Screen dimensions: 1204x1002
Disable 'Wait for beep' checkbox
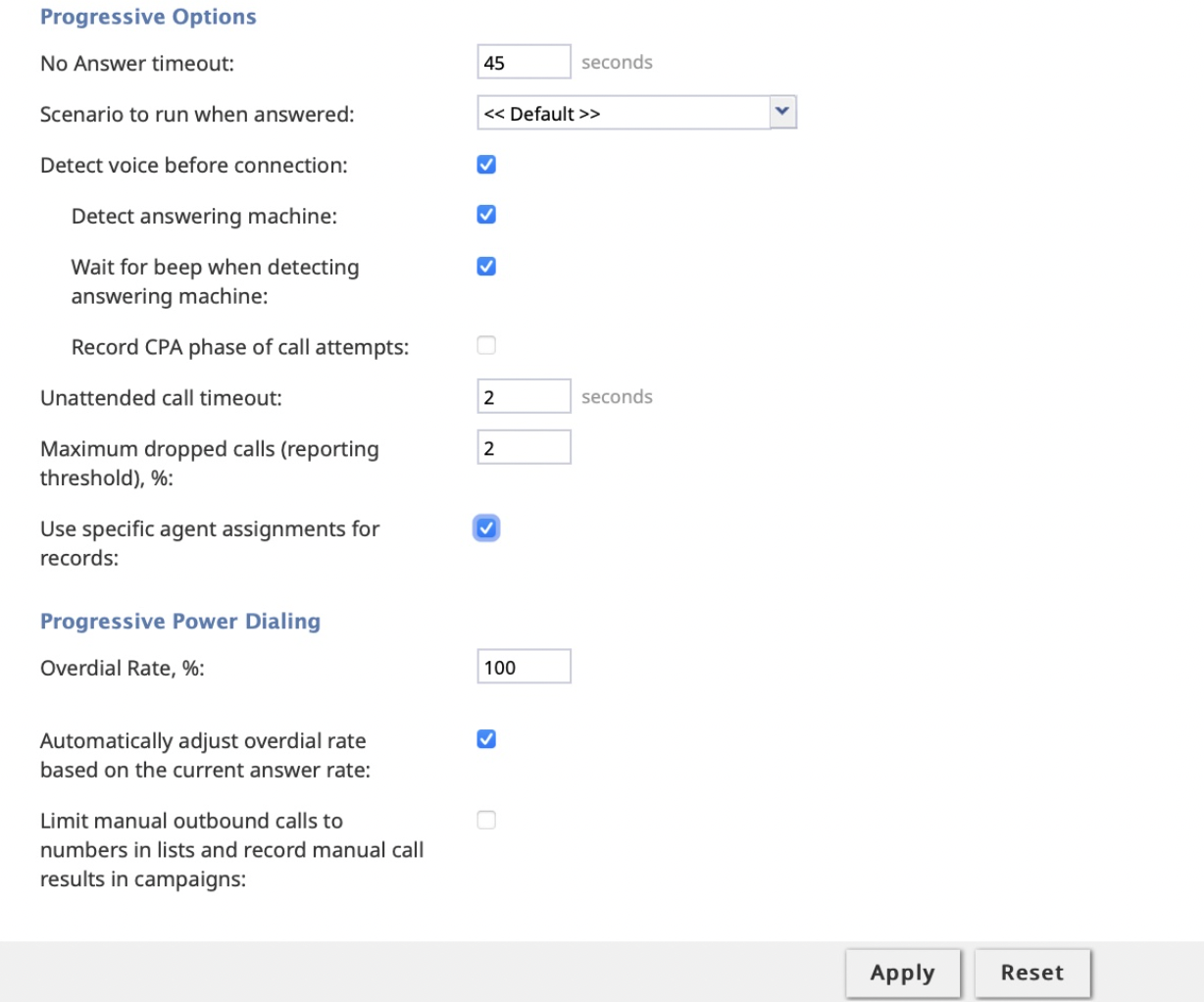[486, 267]
